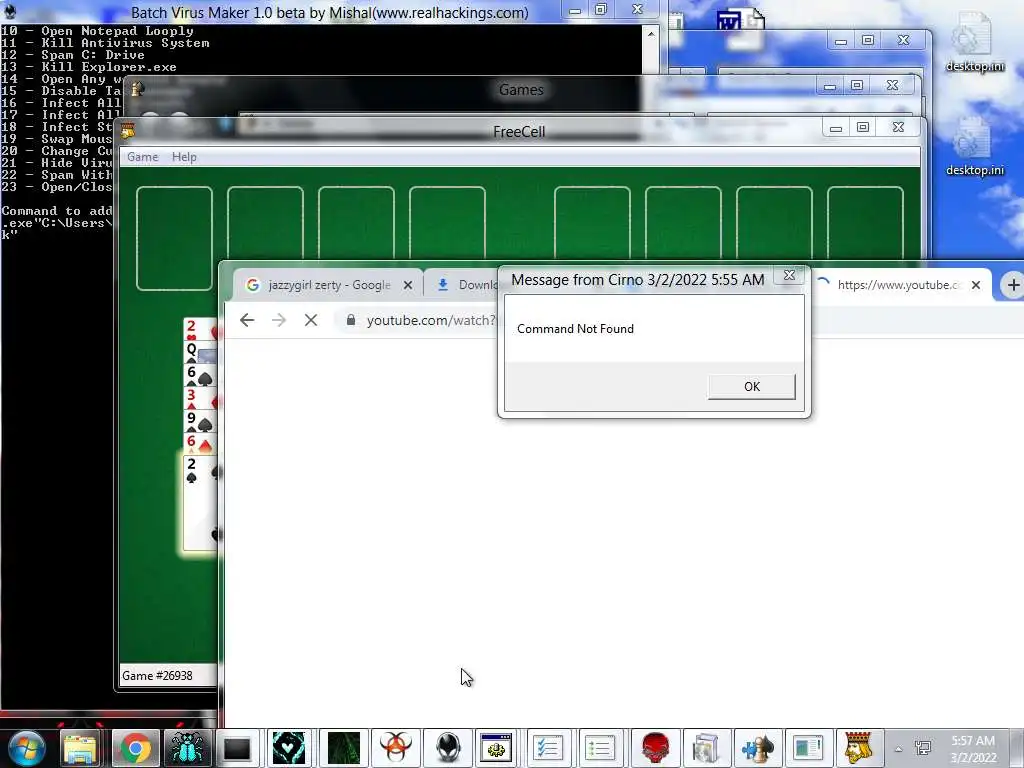Switch to the youtube.com tab in Chrome
This screenshot has width=1024, height=768.
(x=898, y=285)
